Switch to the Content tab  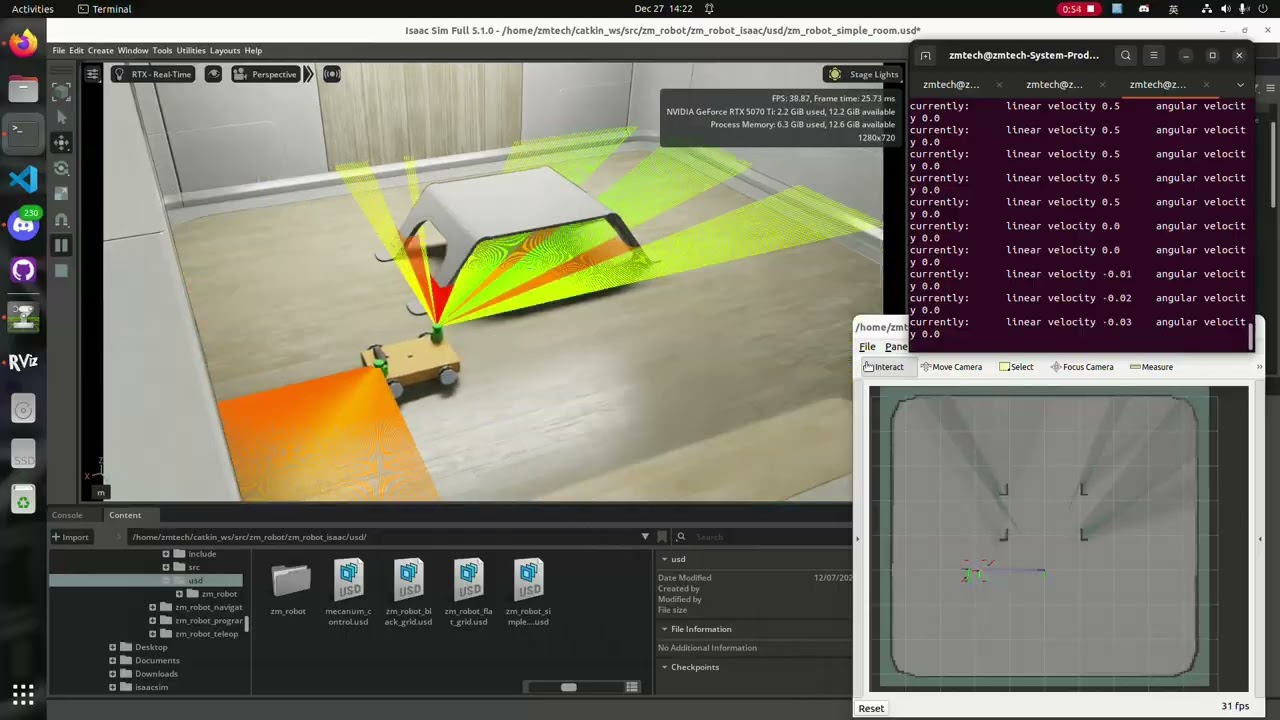125,515
